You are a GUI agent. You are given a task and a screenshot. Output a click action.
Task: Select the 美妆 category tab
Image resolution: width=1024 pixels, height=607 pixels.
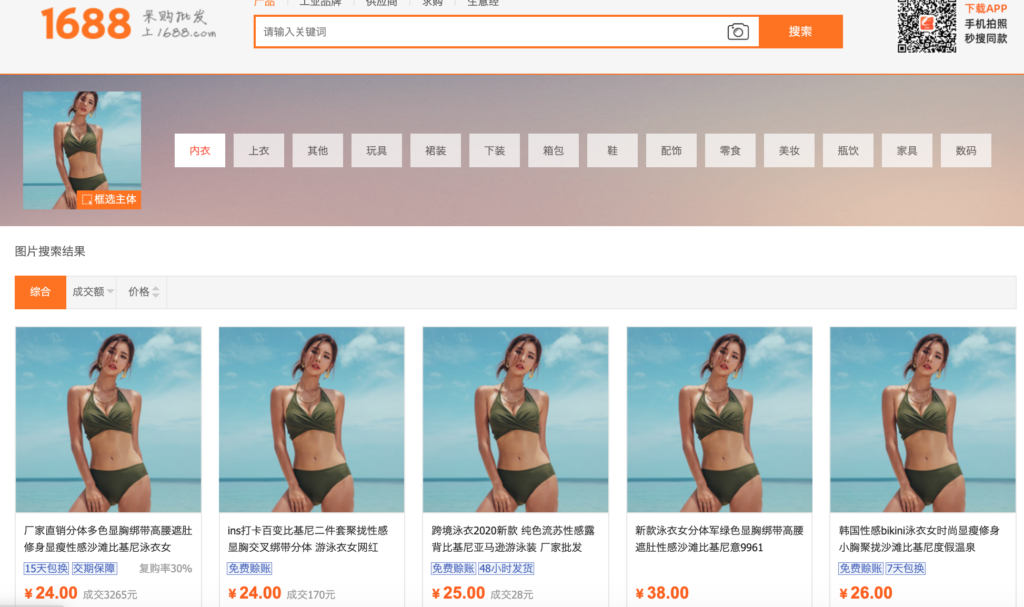(789, 150)
